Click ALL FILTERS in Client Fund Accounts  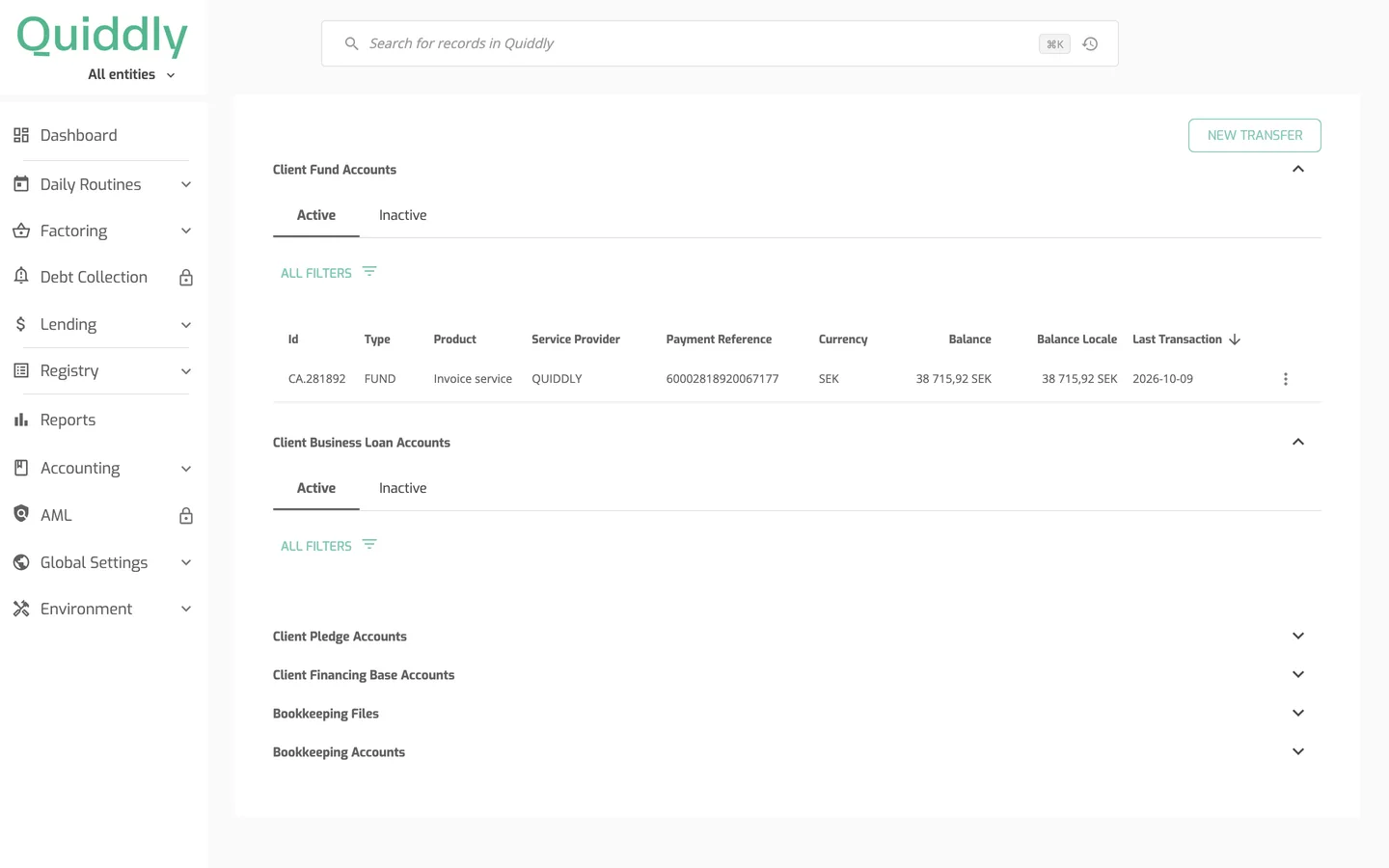tap(328, 273)
